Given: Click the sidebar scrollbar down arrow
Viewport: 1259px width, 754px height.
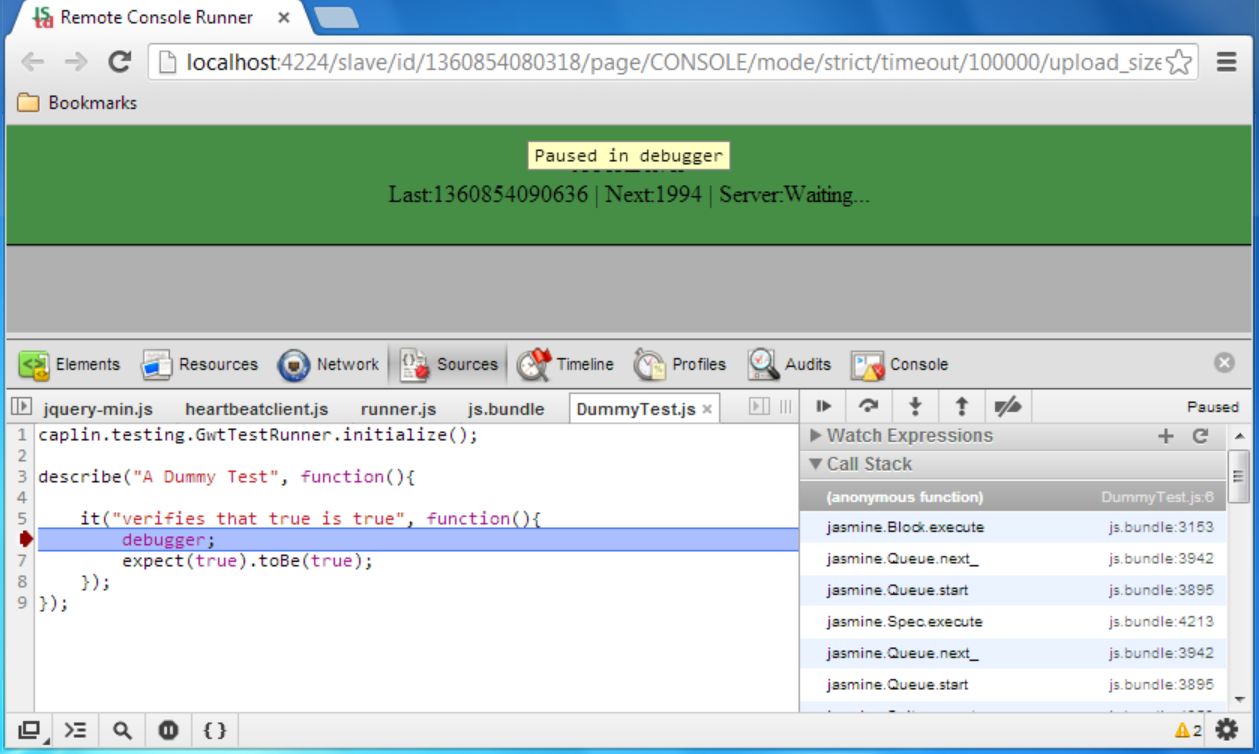Looking at the screenshot, I should [x=1241, y=700].
